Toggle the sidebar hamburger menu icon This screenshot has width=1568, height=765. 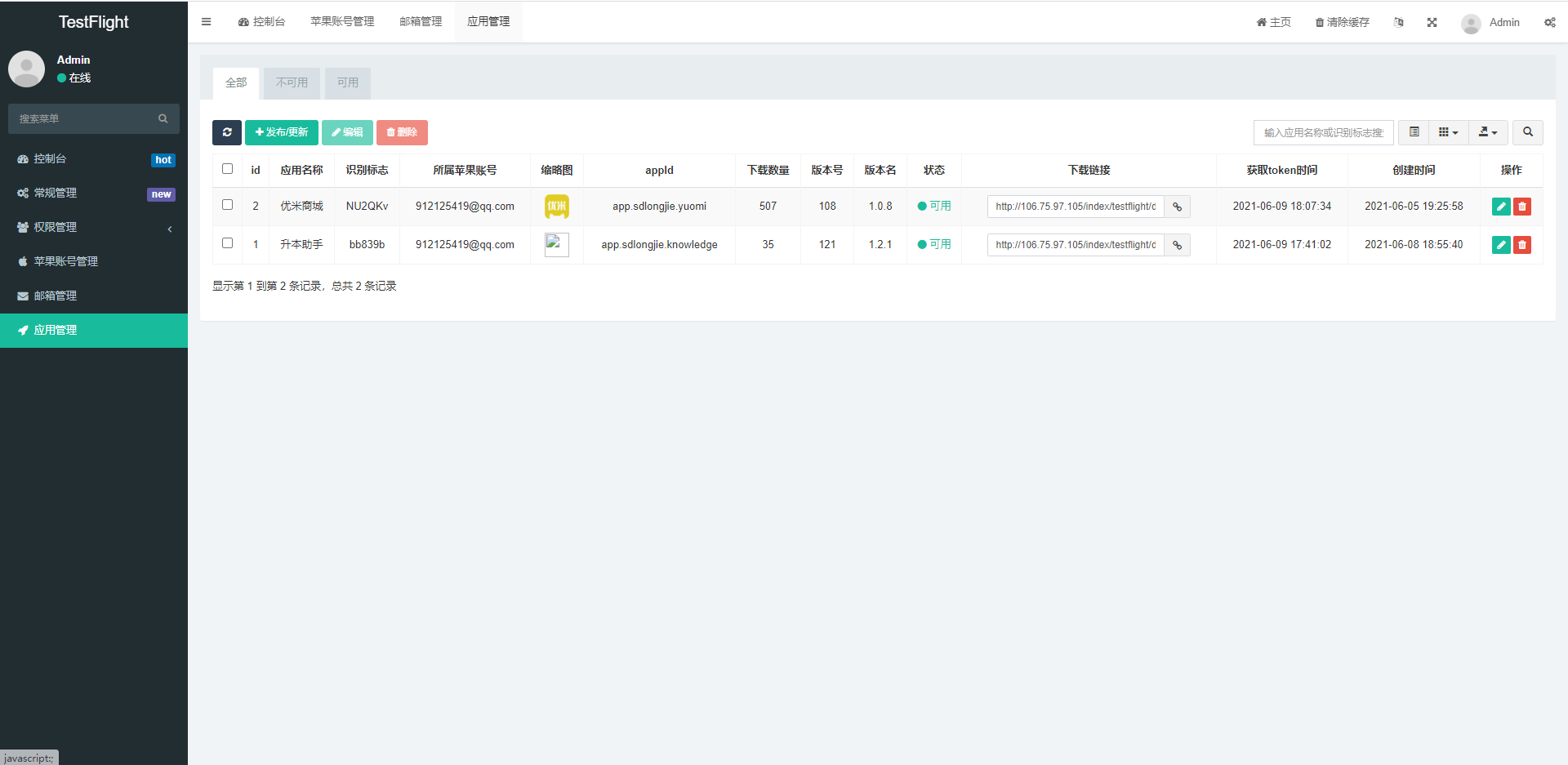click(206, 22)
